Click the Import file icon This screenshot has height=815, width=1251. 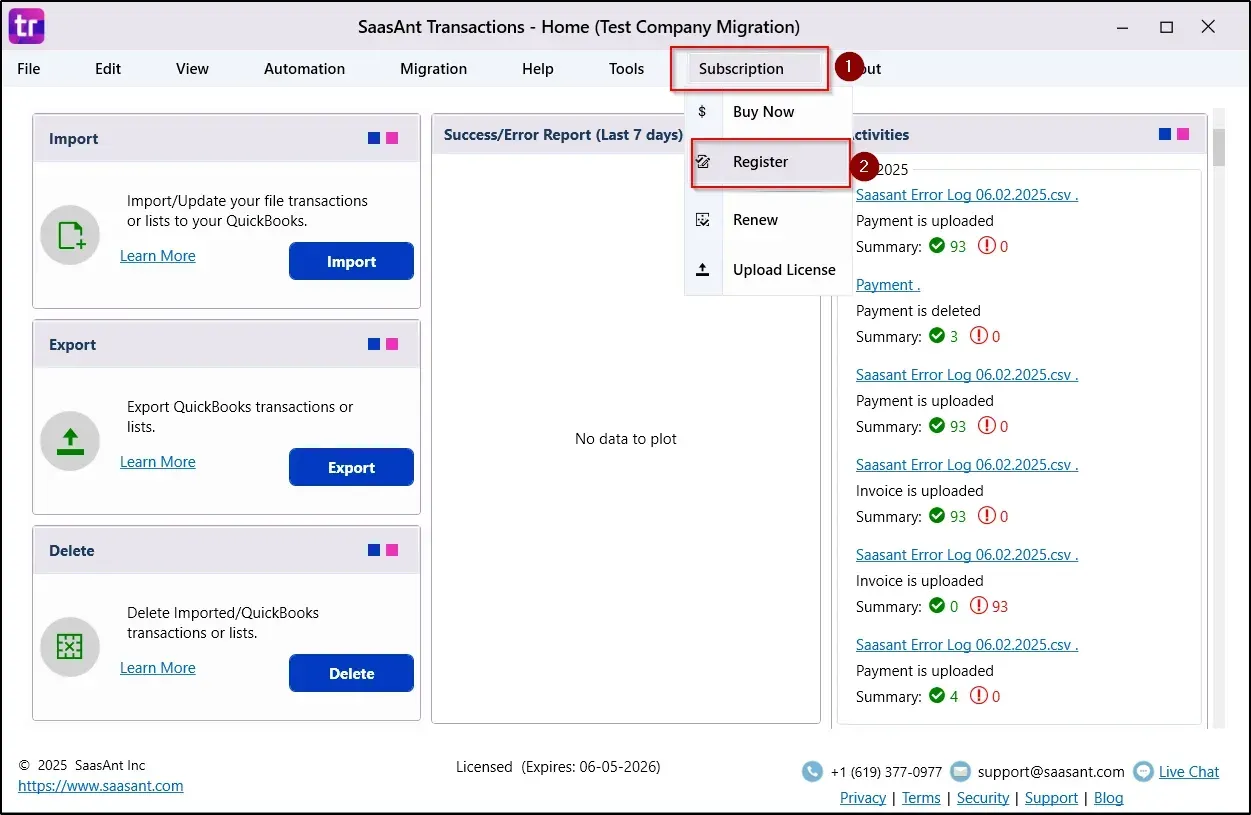point(70,236)
